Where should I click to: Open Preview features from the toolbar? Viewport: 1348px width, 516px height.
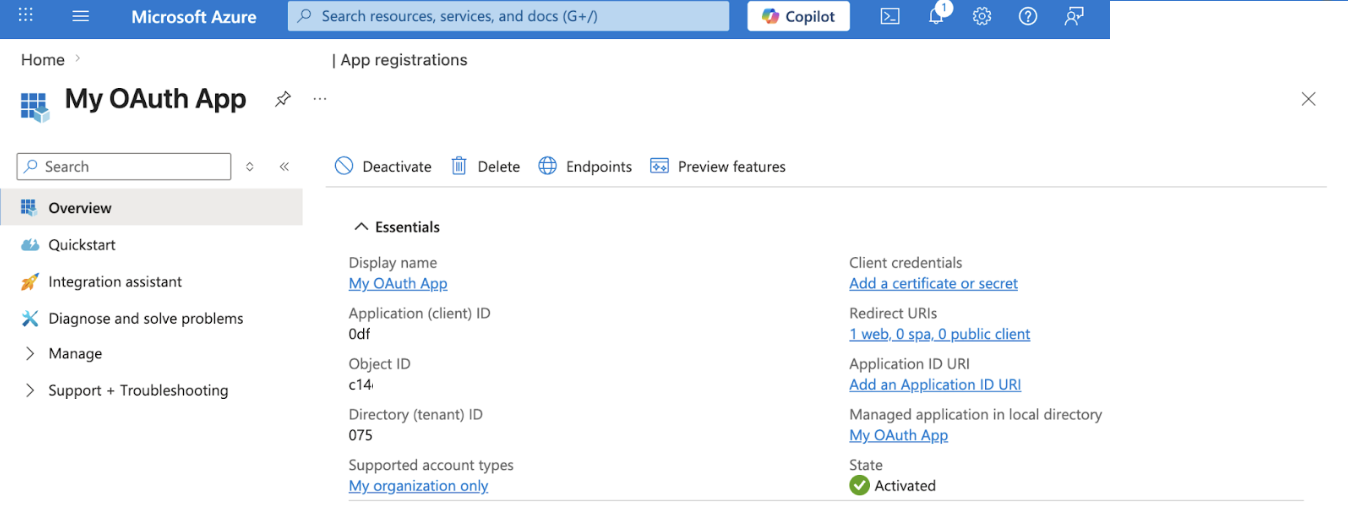(x=718, y=166)
